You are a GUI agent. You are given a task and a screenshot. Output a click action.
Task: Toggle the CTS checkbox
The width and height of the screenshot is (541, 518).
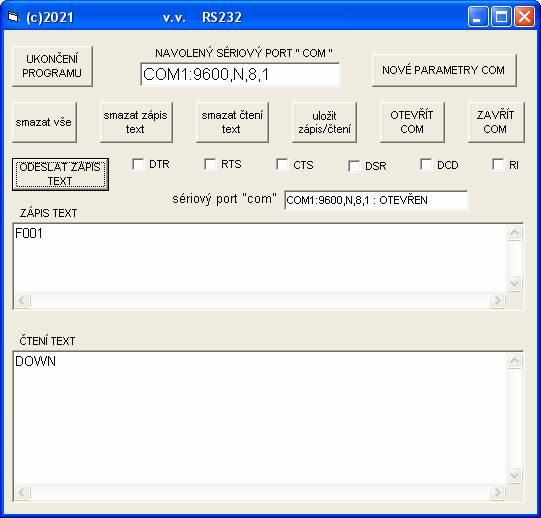(x=282, y=165)
